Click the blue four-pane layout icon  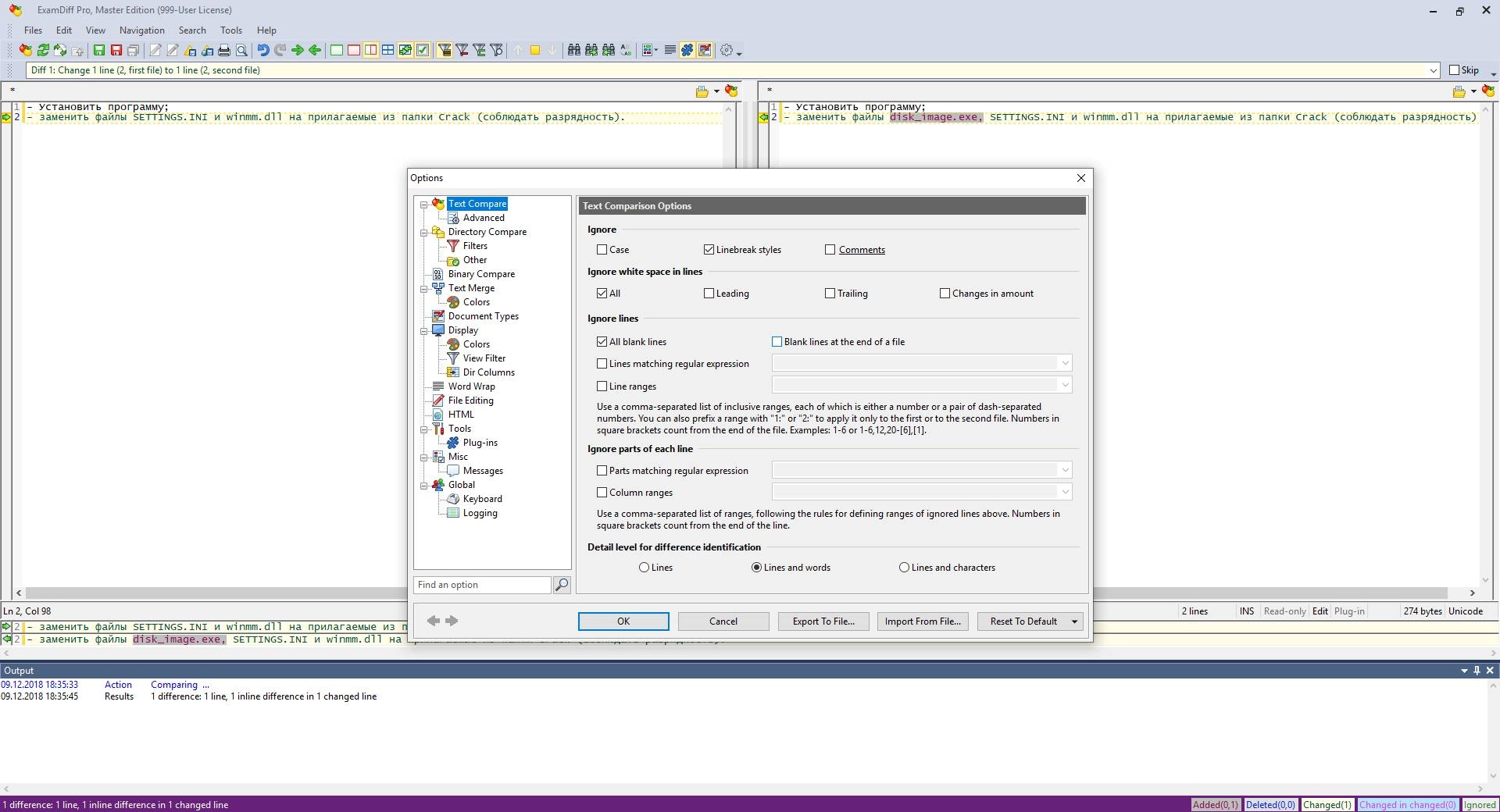click(x=388, y=50)
